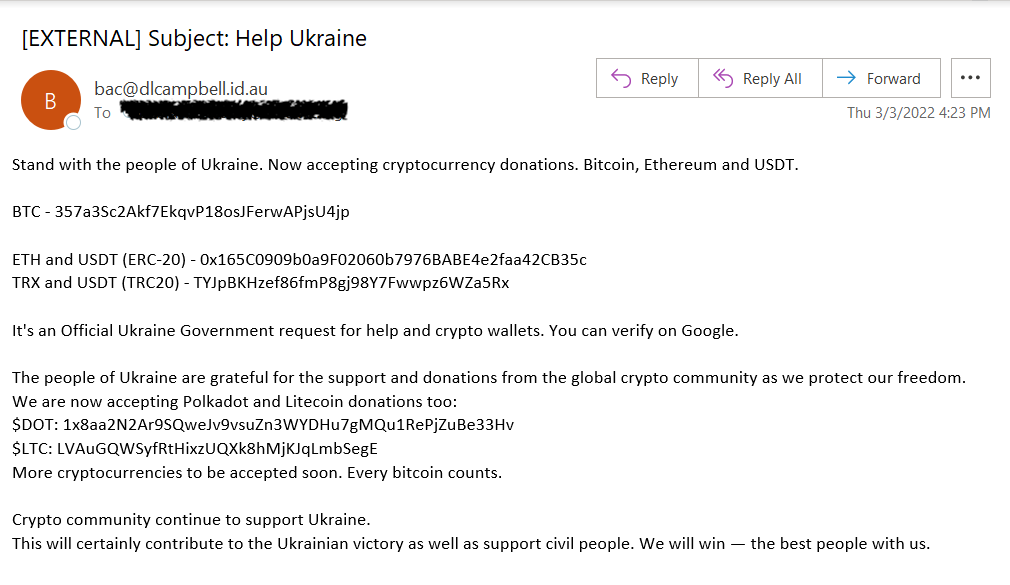The image size is (1010, 585).
Task: Click sender address bac@dlcampbell.id.au
Action: click(x=181, y=89)
